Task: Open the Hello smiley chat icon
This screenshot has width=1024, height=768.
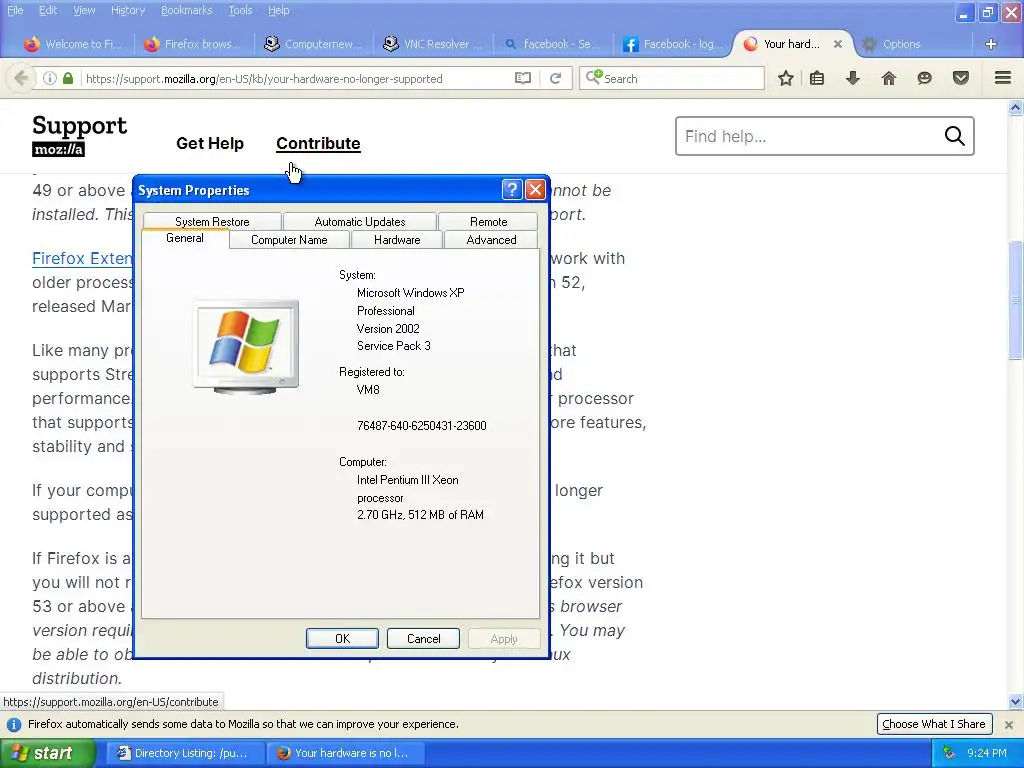Action: (x=924, y=78)
